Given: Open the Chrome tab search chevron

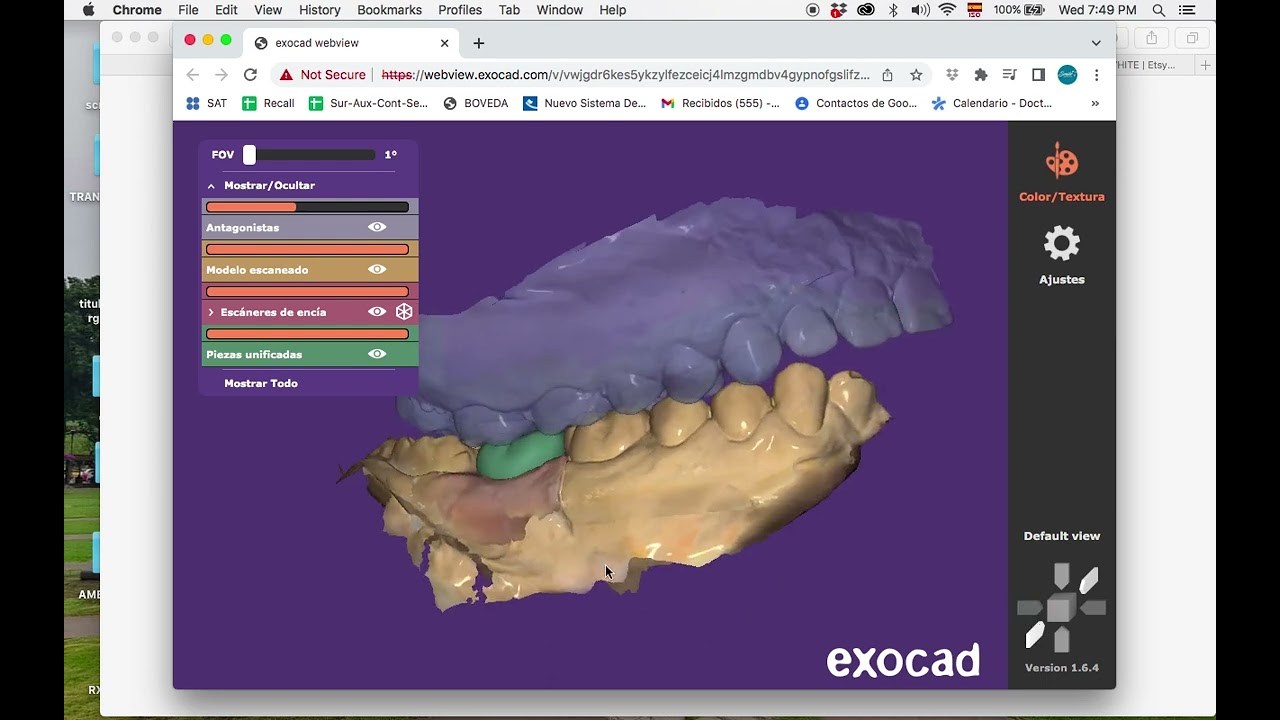Looking at the screenshot, I should [1096, 43].
